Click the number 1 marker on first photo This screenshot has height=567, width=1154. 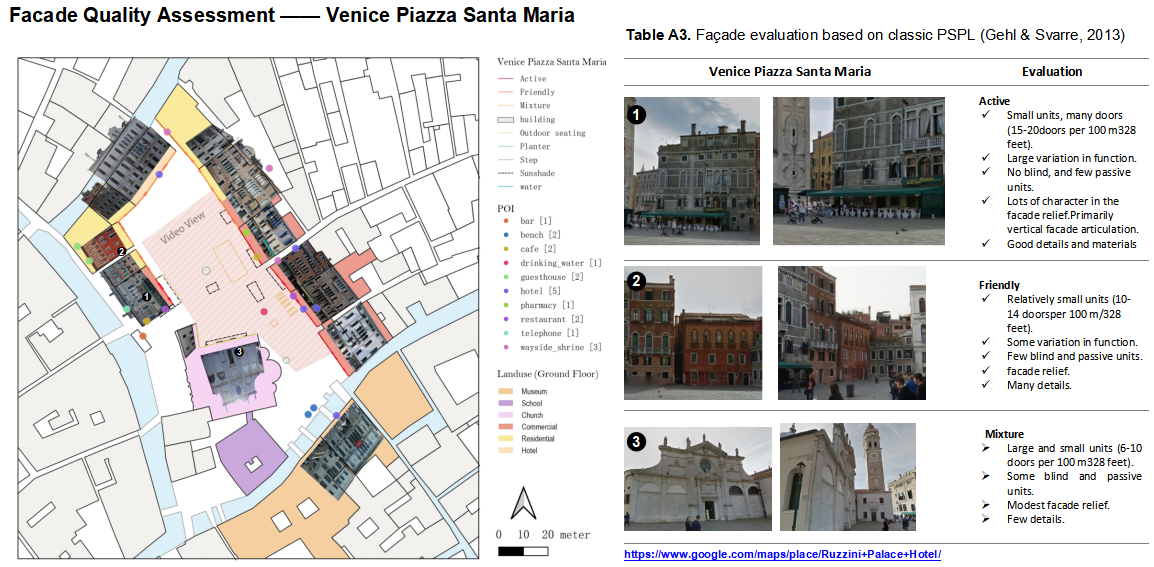coord(637,114)
